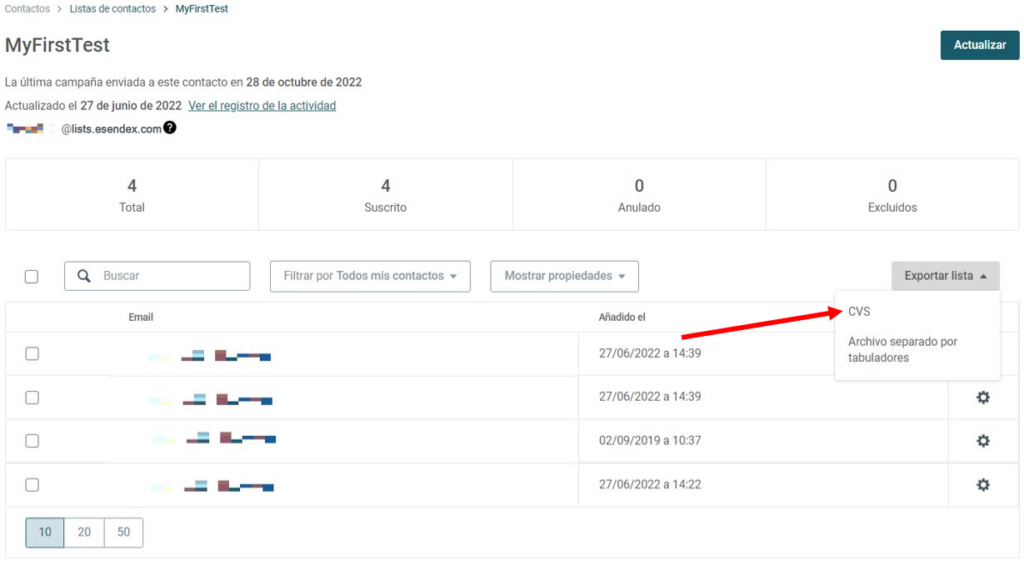Open settings gear for 27/06/2022 14:22 contact
This screenshot has width=1024, height=561.
tap(982, 485)
